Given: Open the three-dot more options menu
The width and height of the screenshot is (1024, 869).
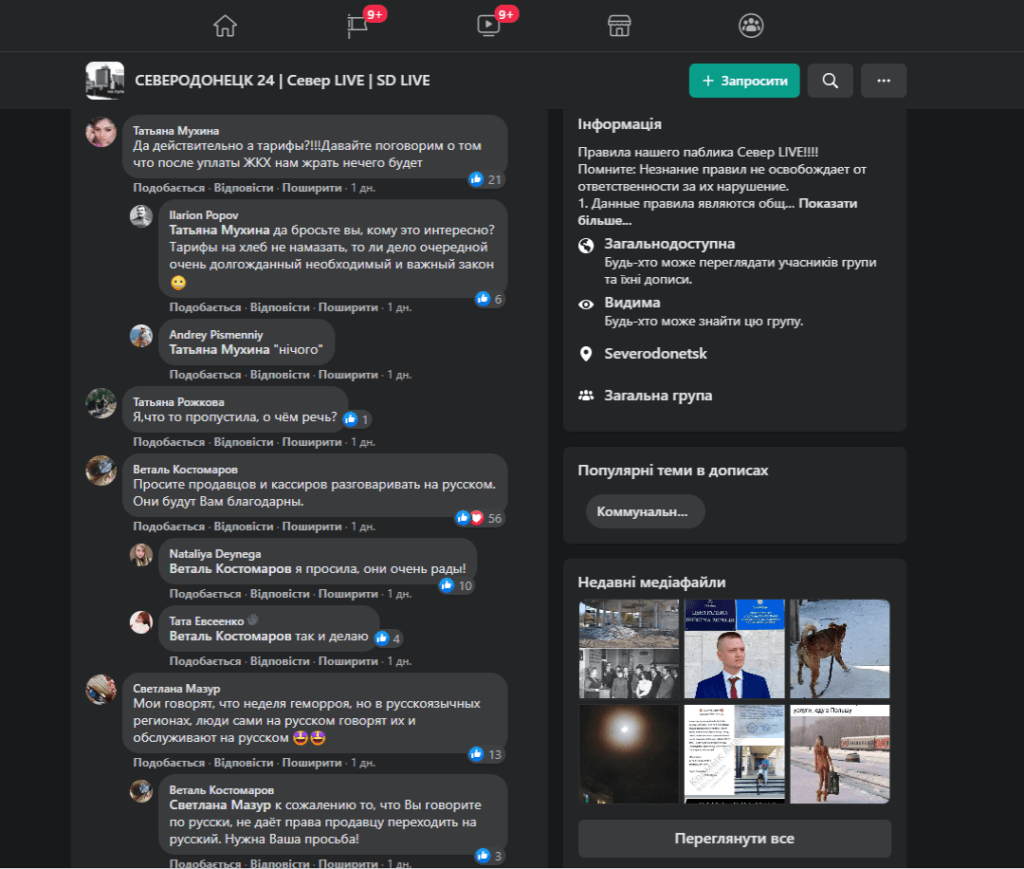Looking at the screenshot, I should [883, 81].
